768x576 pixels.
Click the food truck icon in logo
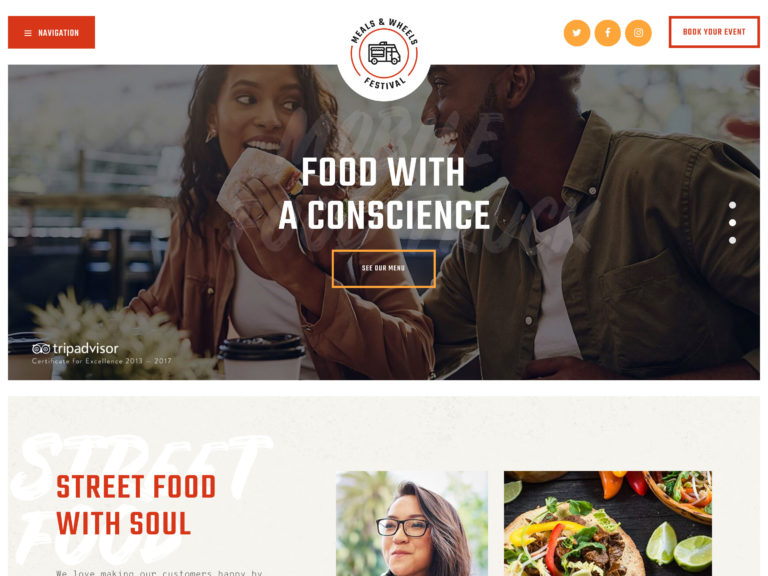[384, 53]
